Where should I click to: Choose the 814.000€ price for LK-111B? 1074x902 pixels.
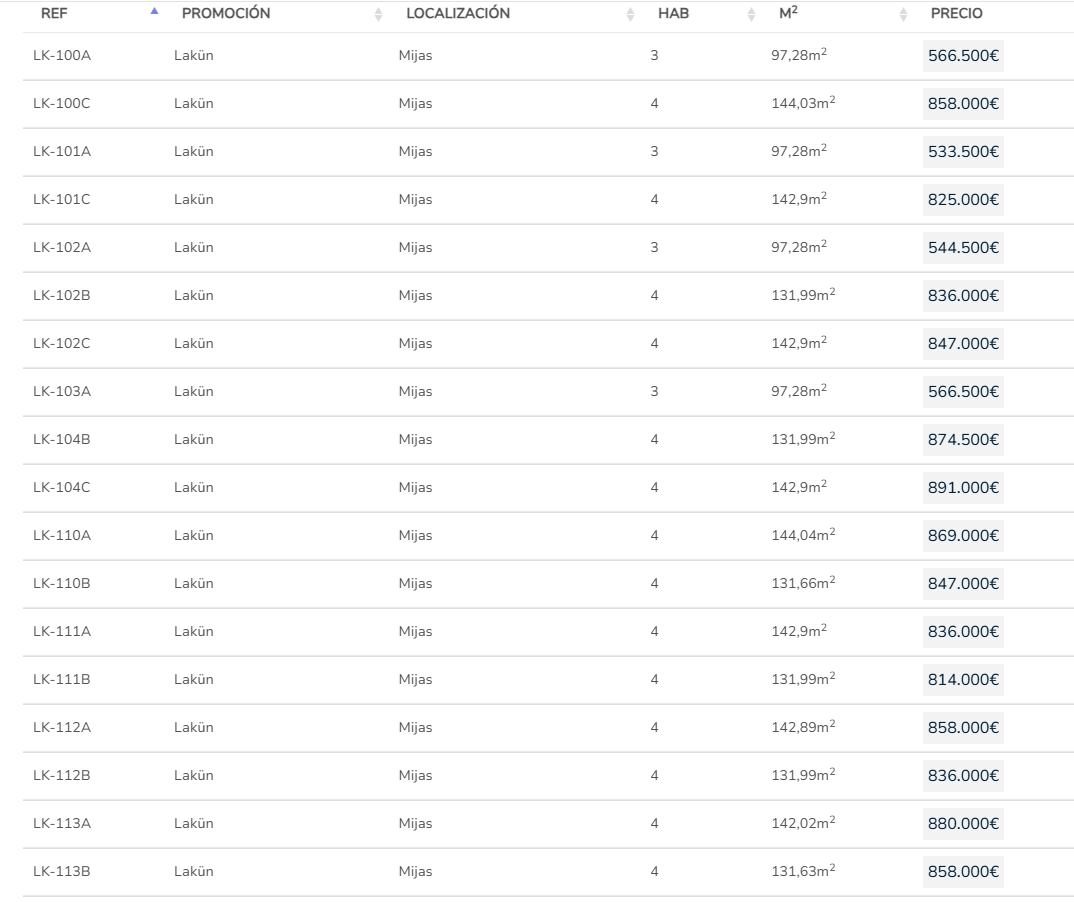coord(963,680)
